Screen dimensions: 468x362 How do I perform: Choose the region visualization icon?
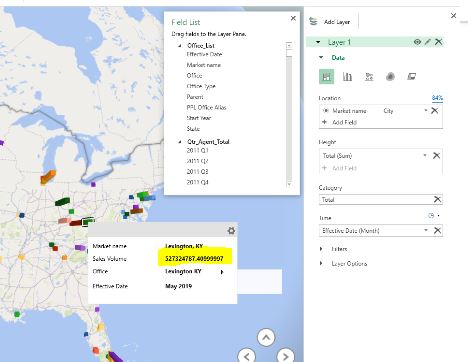coord(411,77)
